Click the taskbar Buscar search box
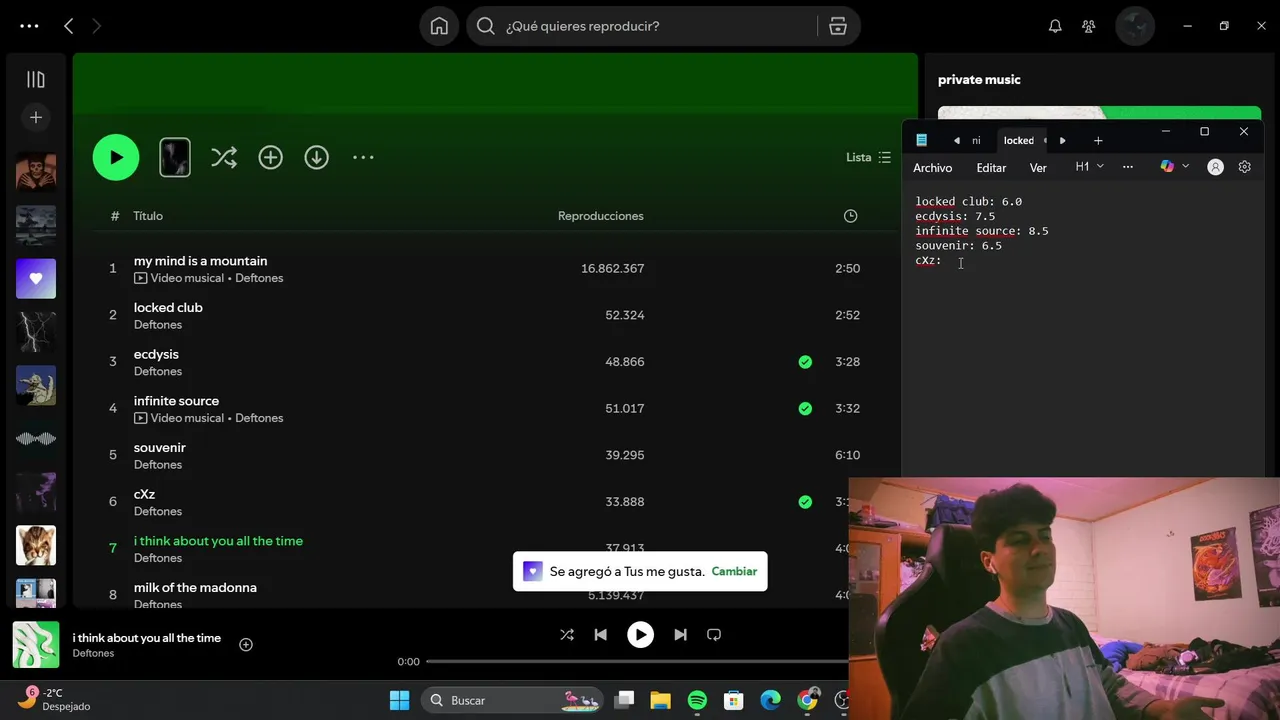This screenshot has width=1280, height=720. point(512,700)
